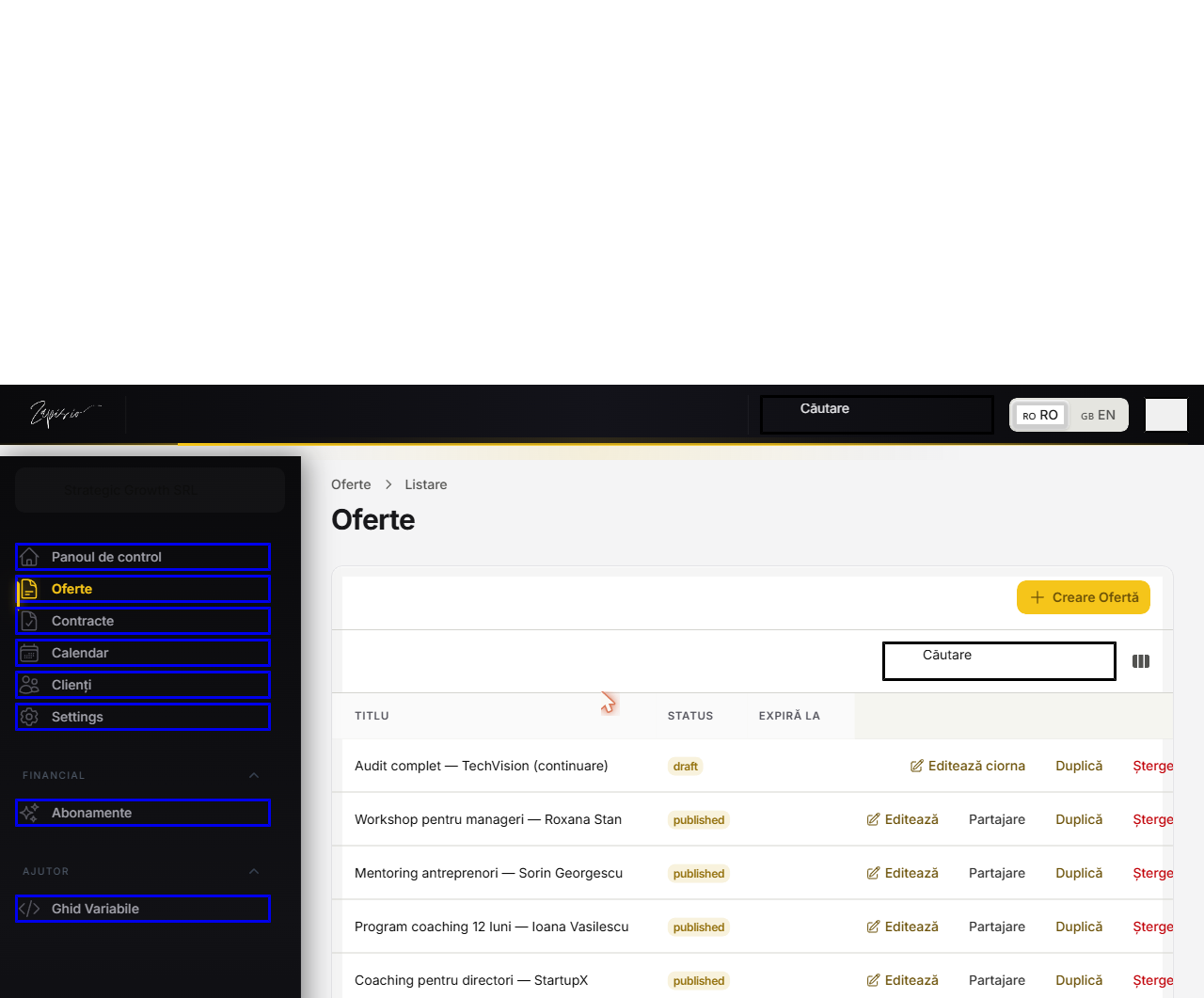1204x998 pixels.
Task: Delete the Program coaching 12 luni offer
Action: tap(1153, 927)
